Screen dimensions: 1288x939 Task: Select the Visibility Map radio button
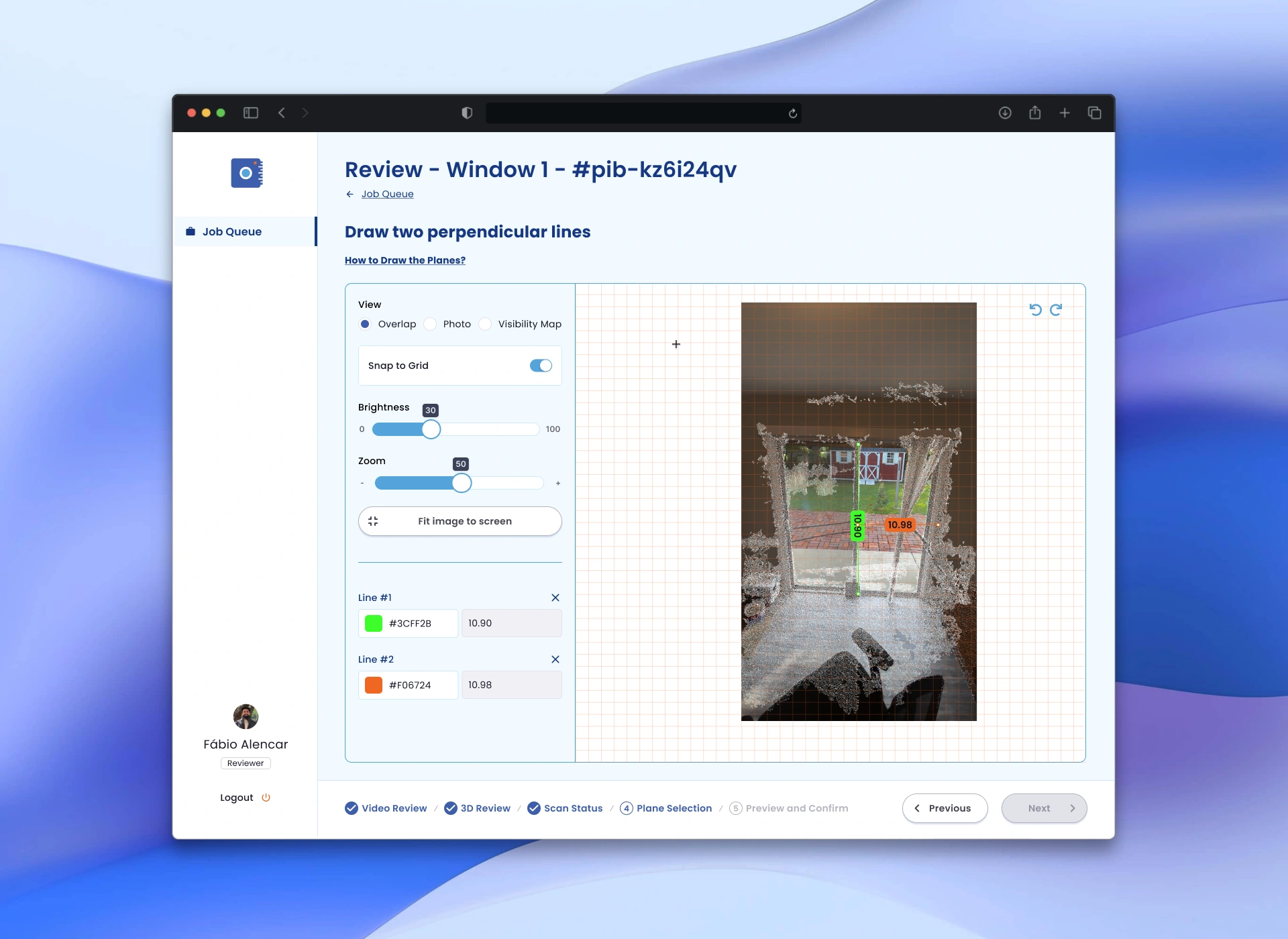(x=485, y=324)
